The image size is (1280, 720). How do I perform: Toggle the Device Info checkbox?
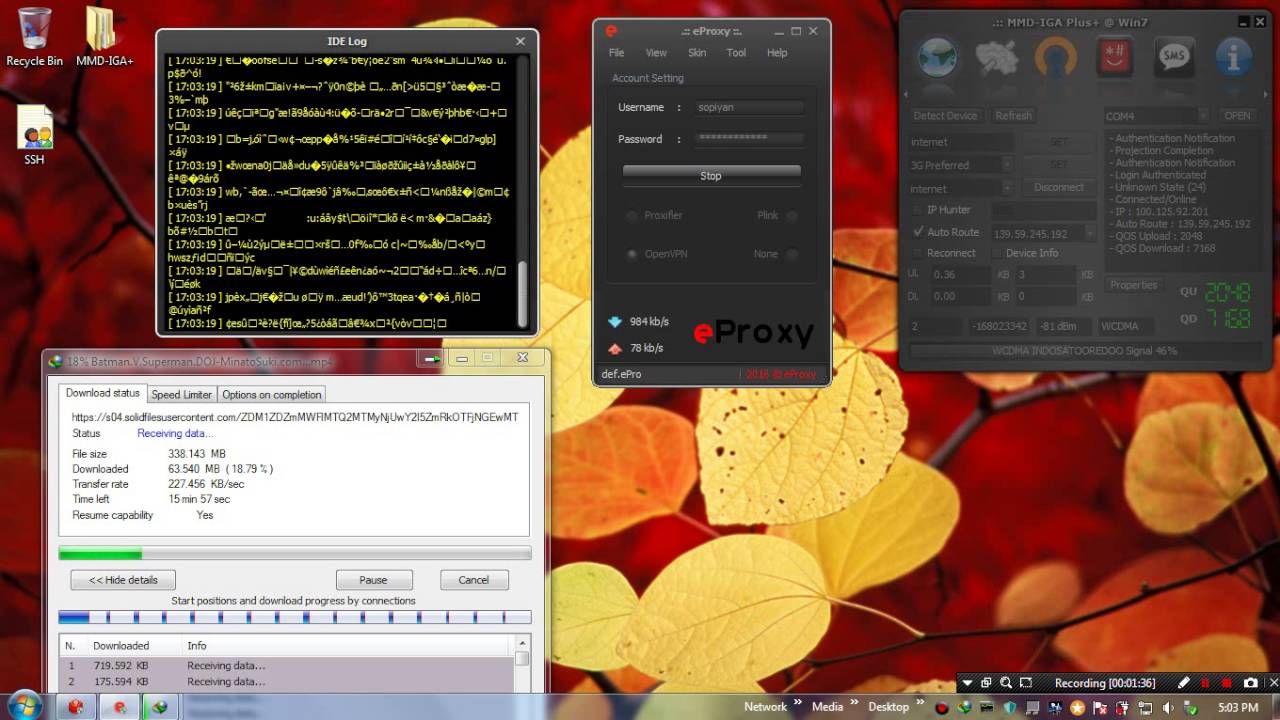pyautogui.click(x=995, y=253)
